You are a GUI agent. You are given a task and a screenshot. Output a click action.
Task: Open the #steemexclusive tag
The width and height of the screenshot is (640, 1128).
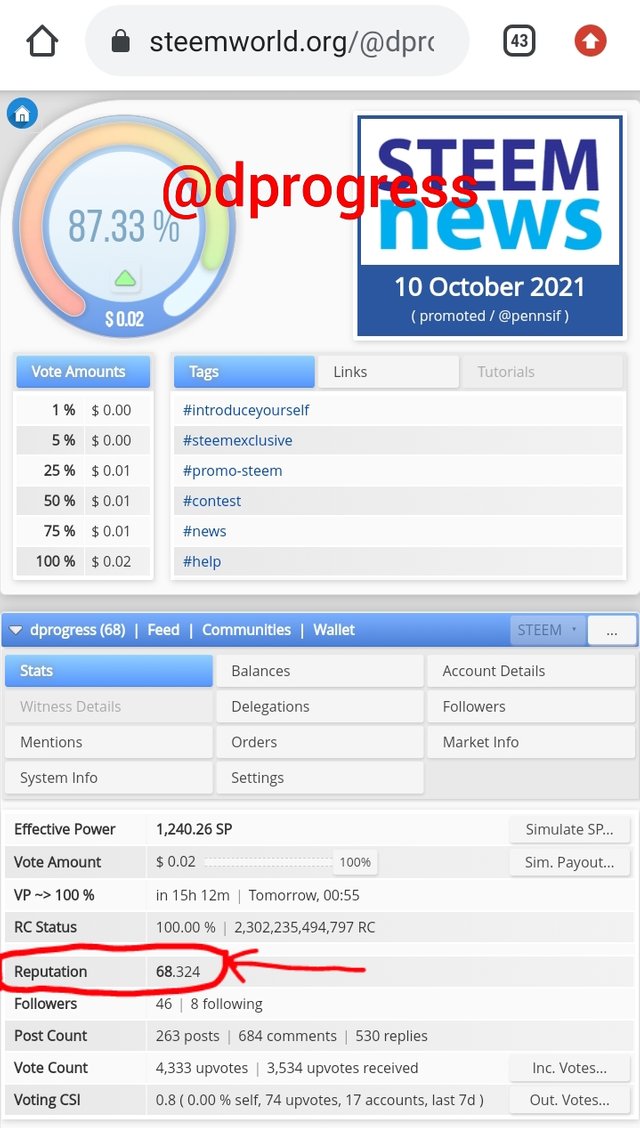[237, 440]
